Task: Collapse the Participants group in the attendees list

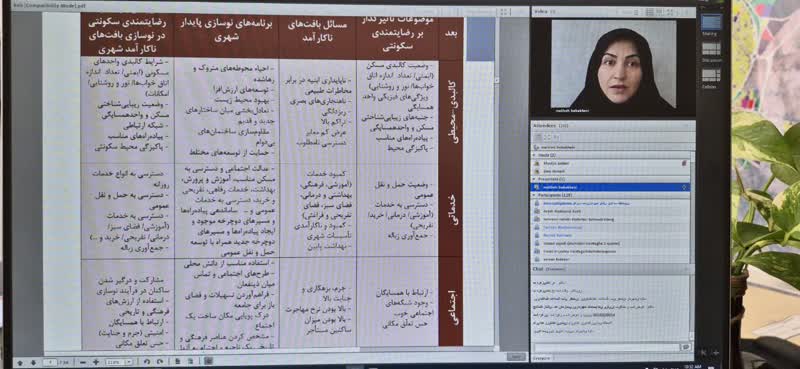Action: [534, 195]
